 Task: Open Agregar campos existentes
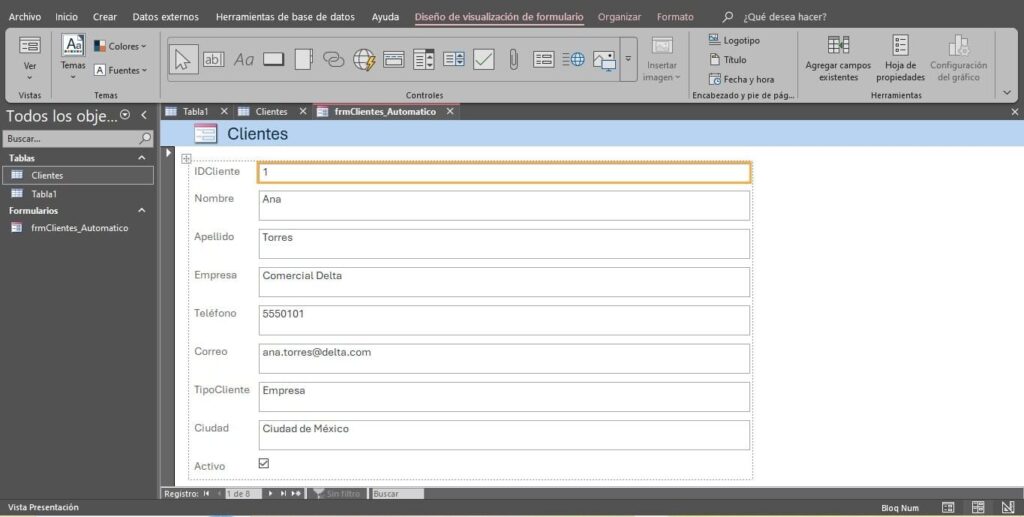pos(838,59)
